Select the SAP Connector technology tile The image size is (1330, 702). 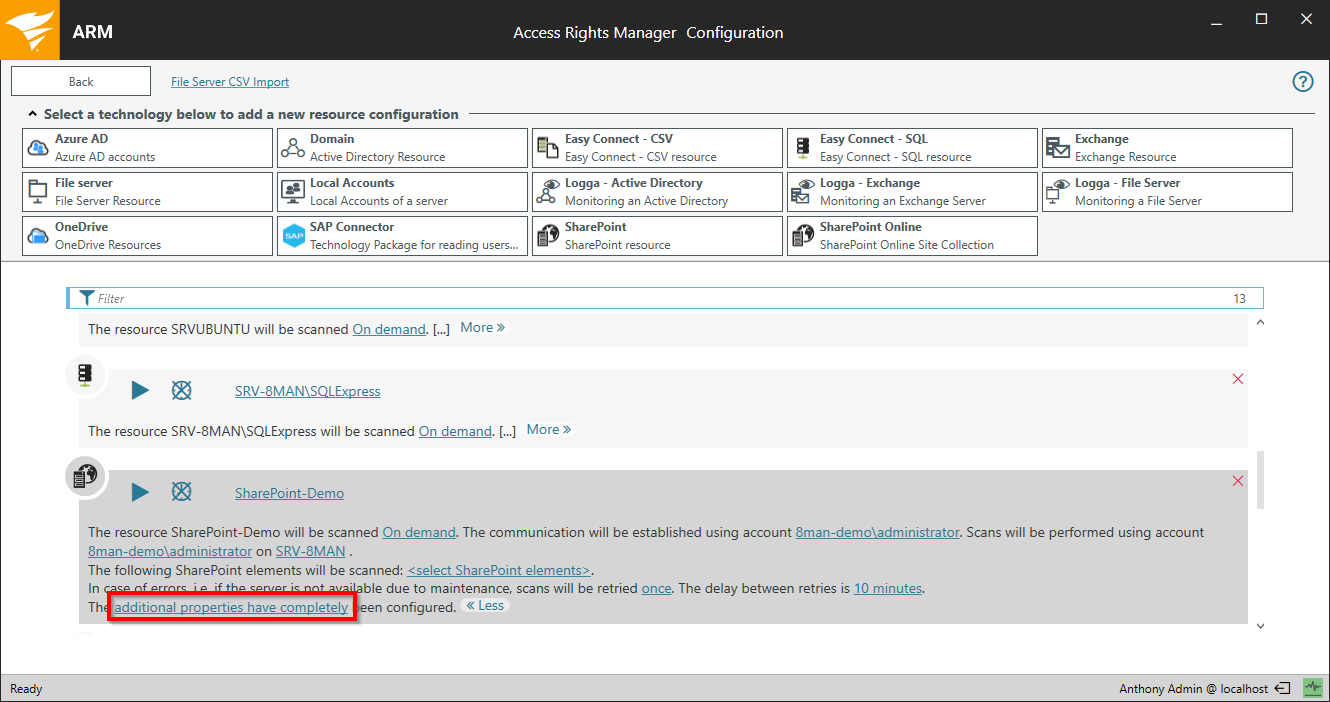[402, 236]
